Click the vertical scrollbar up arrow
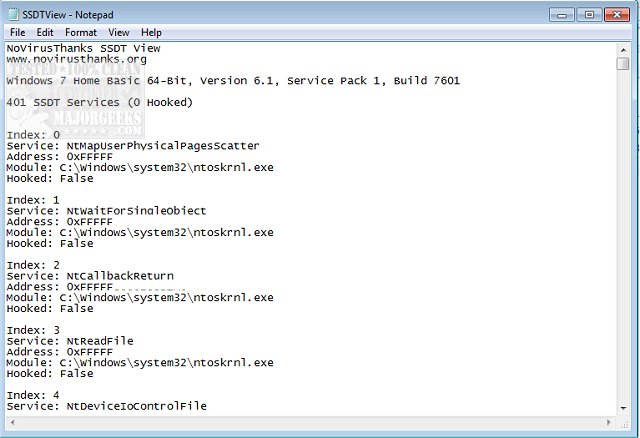 coord(623,50)
